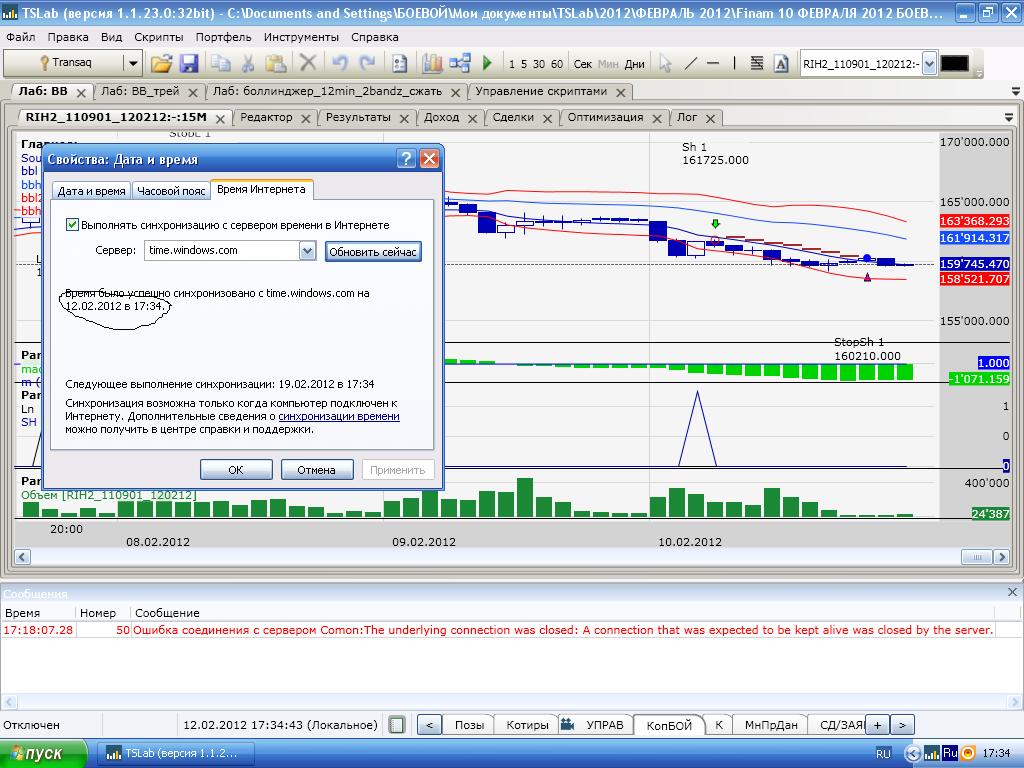Switch to the Часовой пояс tab

[x=171, y=190]
